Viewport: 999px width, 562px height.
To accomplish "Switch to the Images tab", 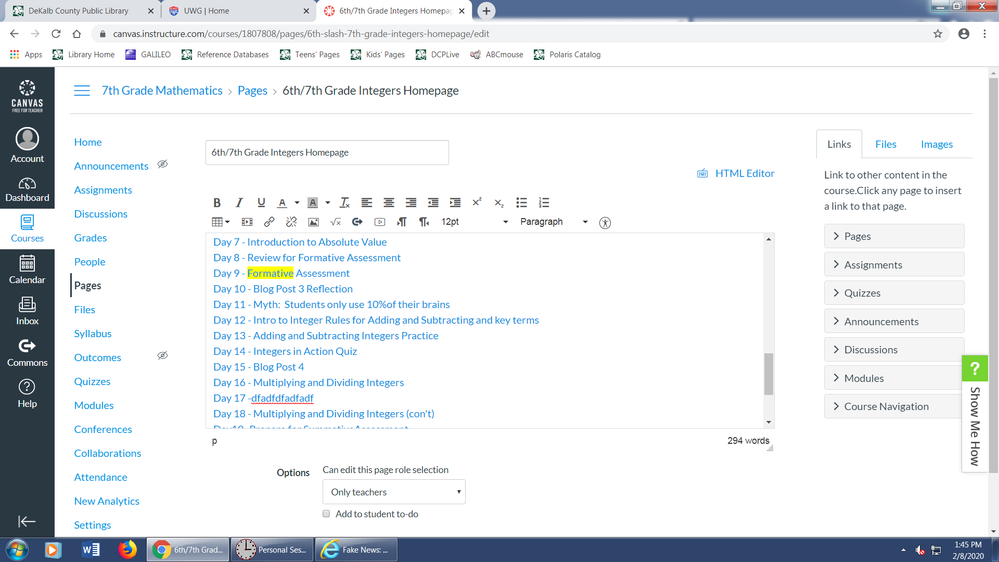I will 936,144.
